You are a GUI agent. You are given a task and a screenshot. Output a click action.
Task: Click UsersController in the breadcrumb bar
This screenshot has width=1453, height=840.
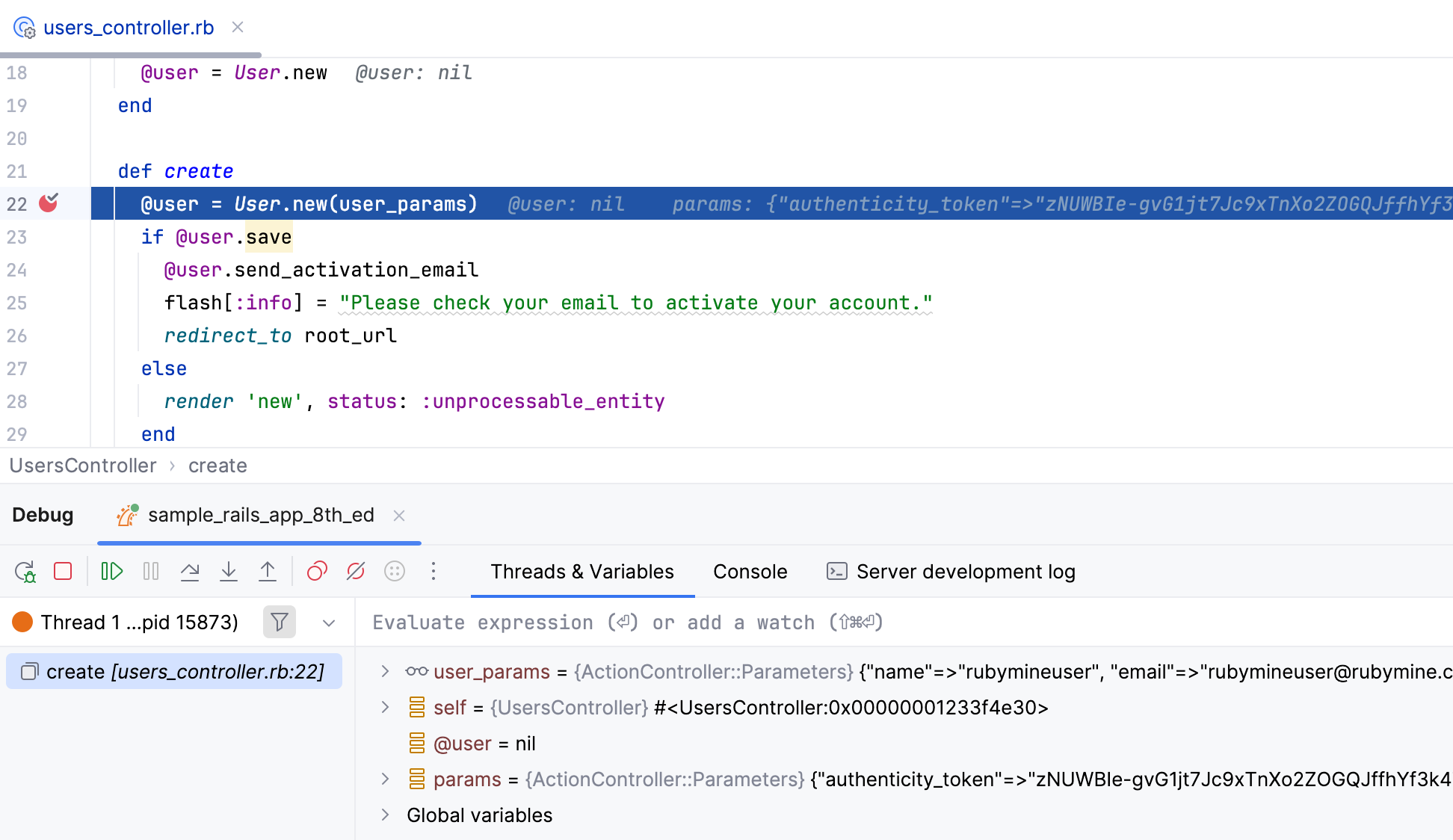pyautogui.click(x=83, y=466)
